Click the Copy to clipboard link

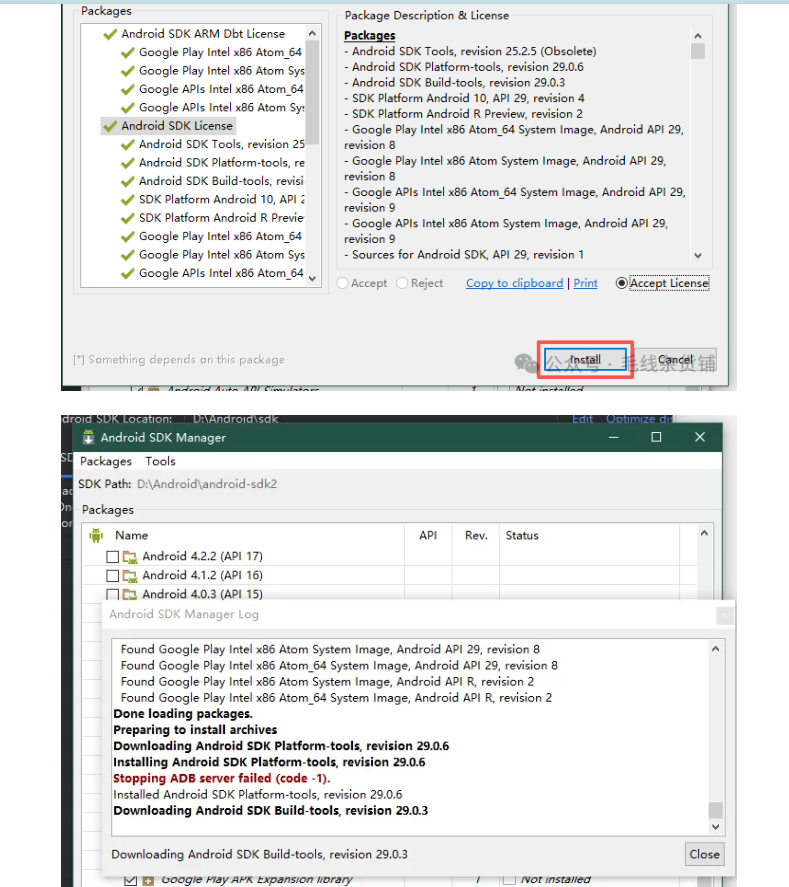coord(514,283)
